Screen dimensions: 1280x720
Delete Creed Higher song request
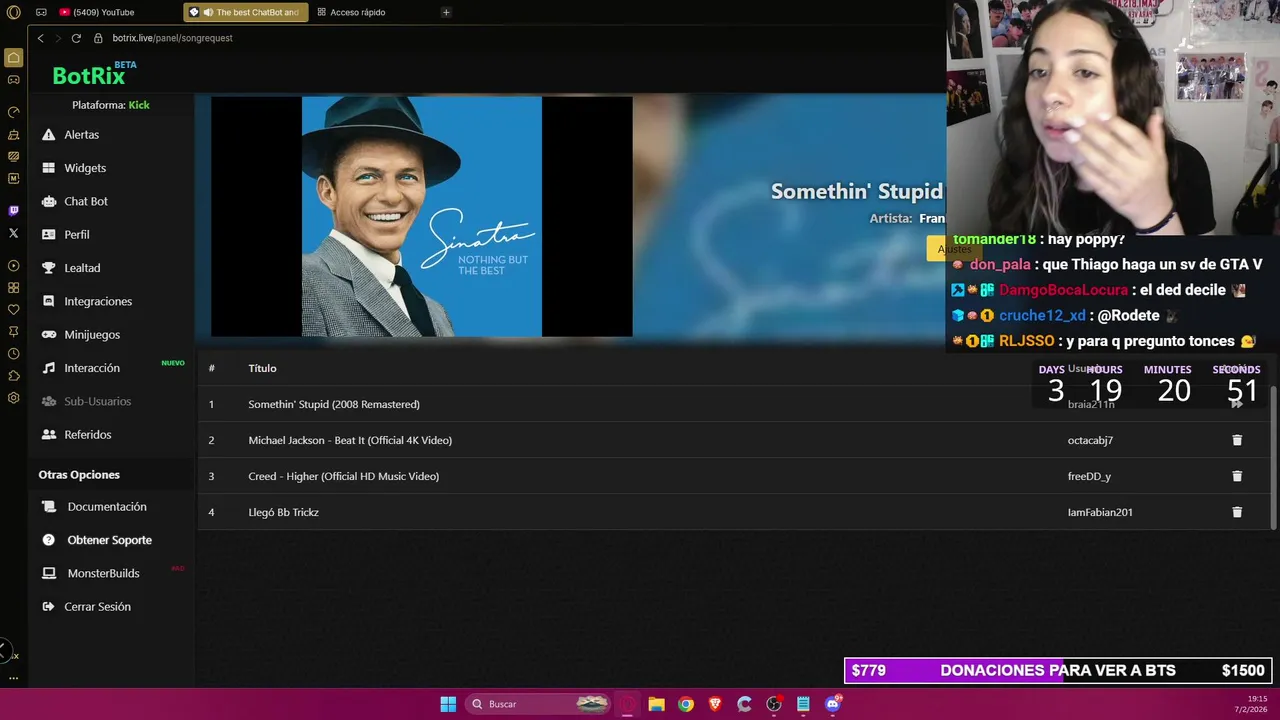pyautogui.click(x=1237, y=476)
